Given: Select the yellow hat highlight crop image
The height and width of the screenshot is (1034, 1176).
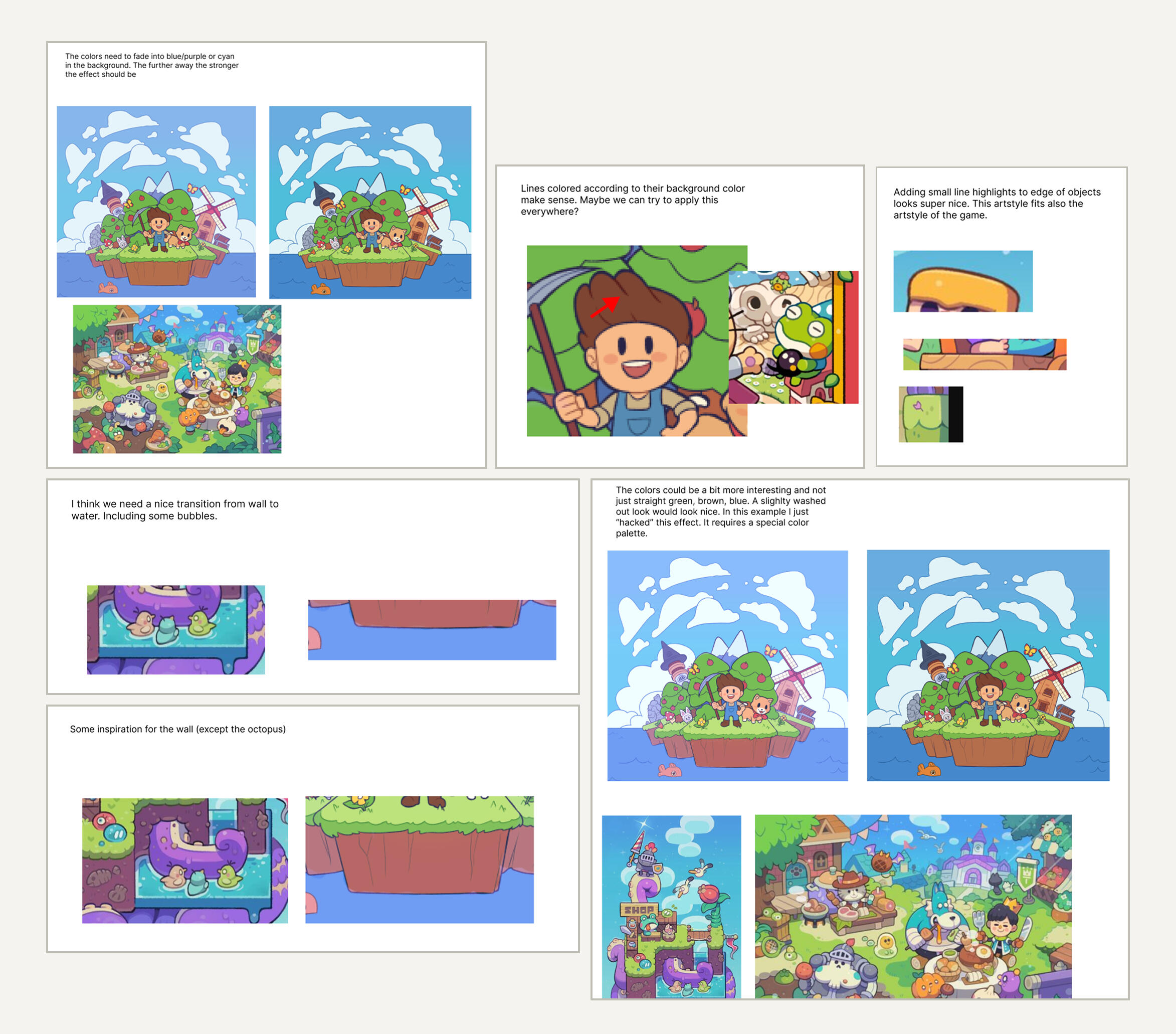Looking at the screenshot, I should [962, 281].
